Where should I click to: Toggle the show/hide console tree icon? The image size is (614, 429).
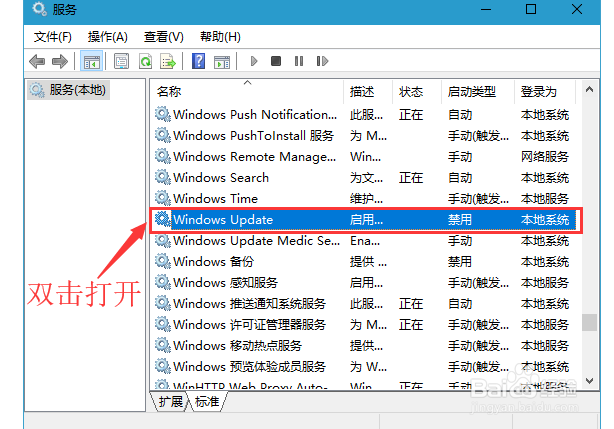(x=92, y=61)
